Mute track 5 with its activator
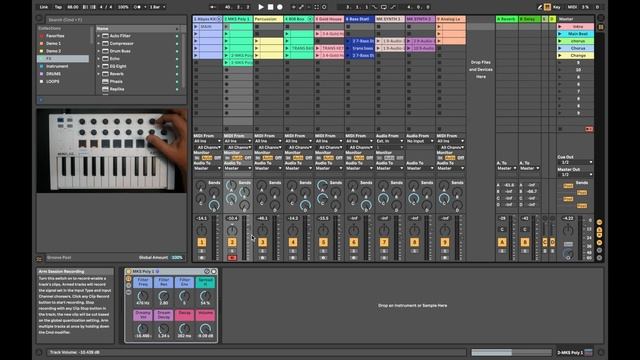 [323, 242]
